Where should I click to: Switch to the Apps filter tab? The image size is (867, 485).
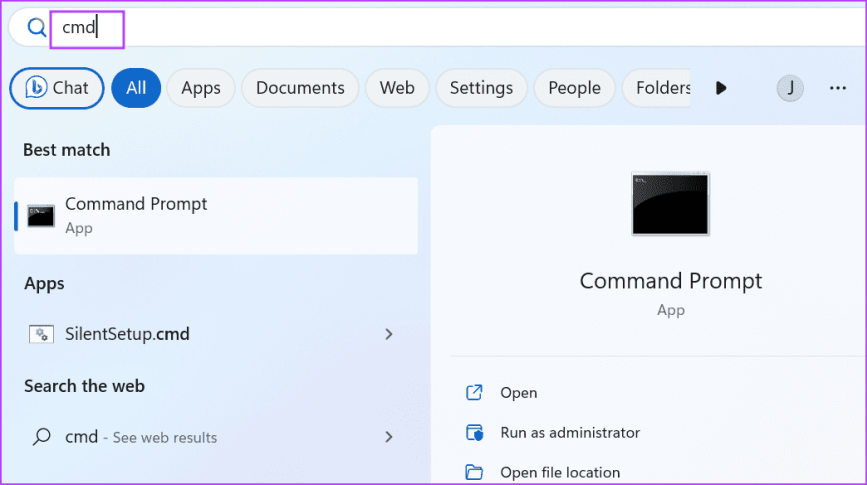tap(200, 88)
